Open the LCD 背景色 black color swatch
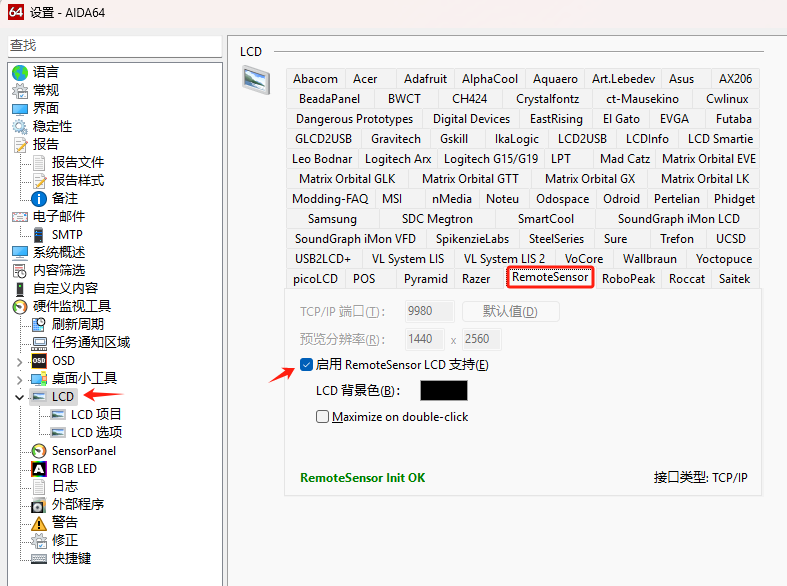 click(x=443, y=391)
